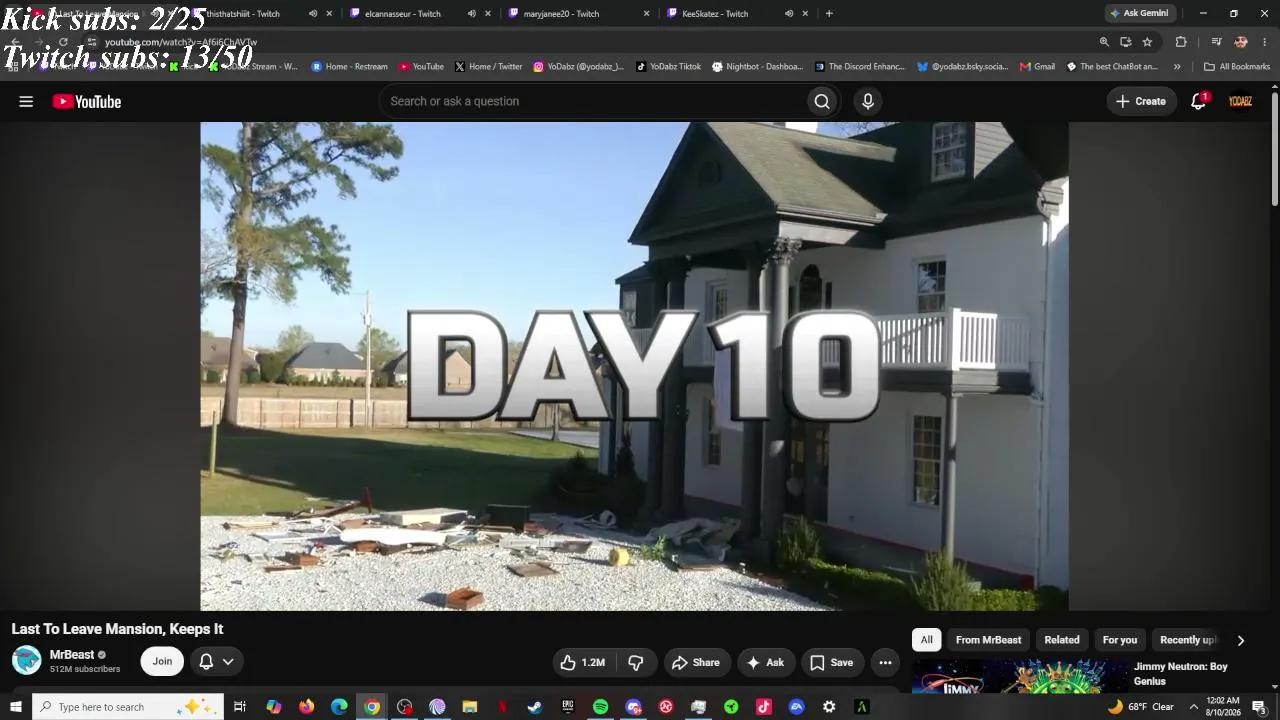Open YouTube notifications bell
This screenshot has height=720, width=1280.
coord(1198,101)
